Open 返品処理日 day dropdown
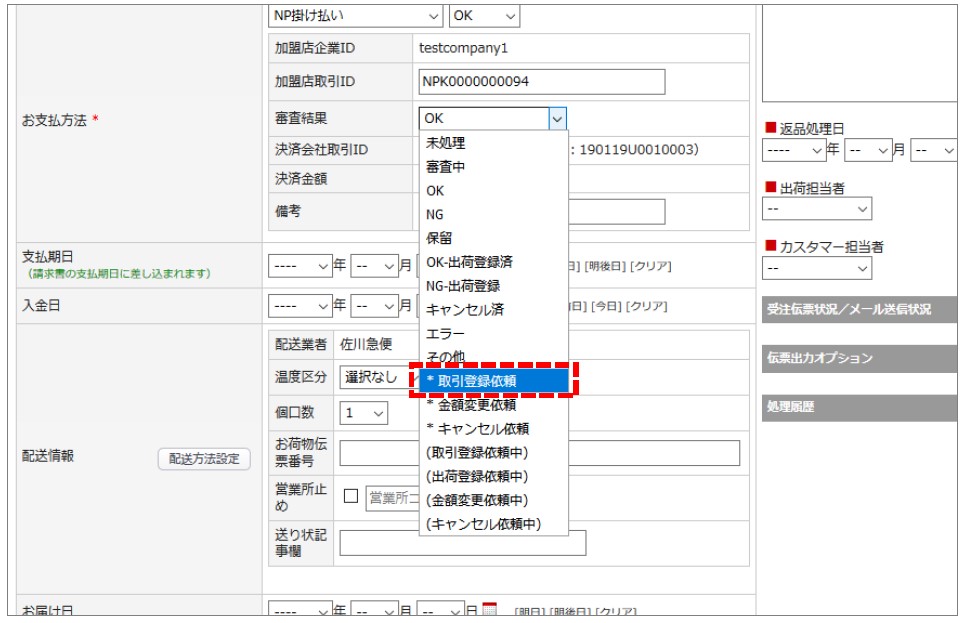Screen dimensions: 963x623 pos(934,151)
